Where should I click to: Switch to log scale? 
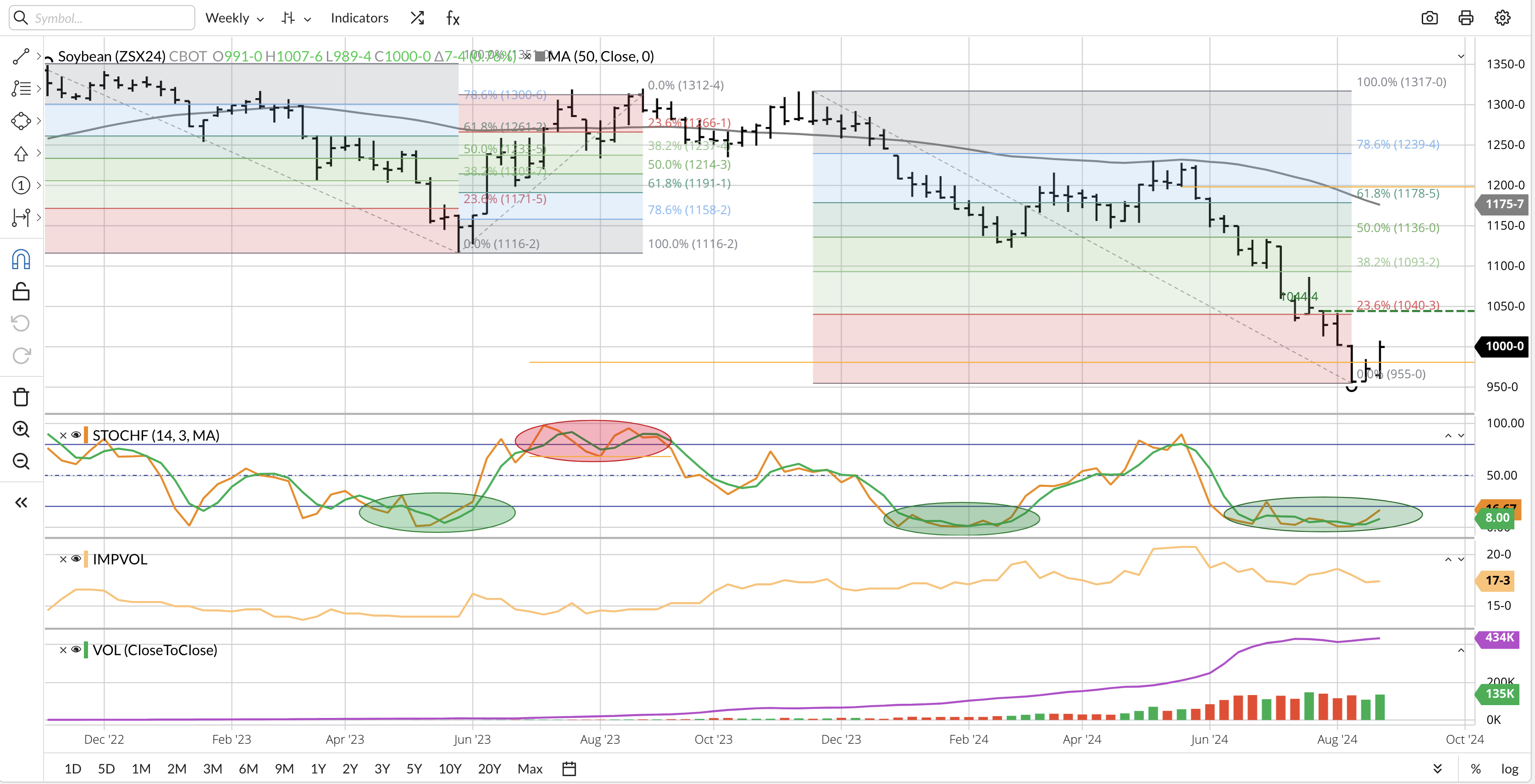click(1509, 768)
